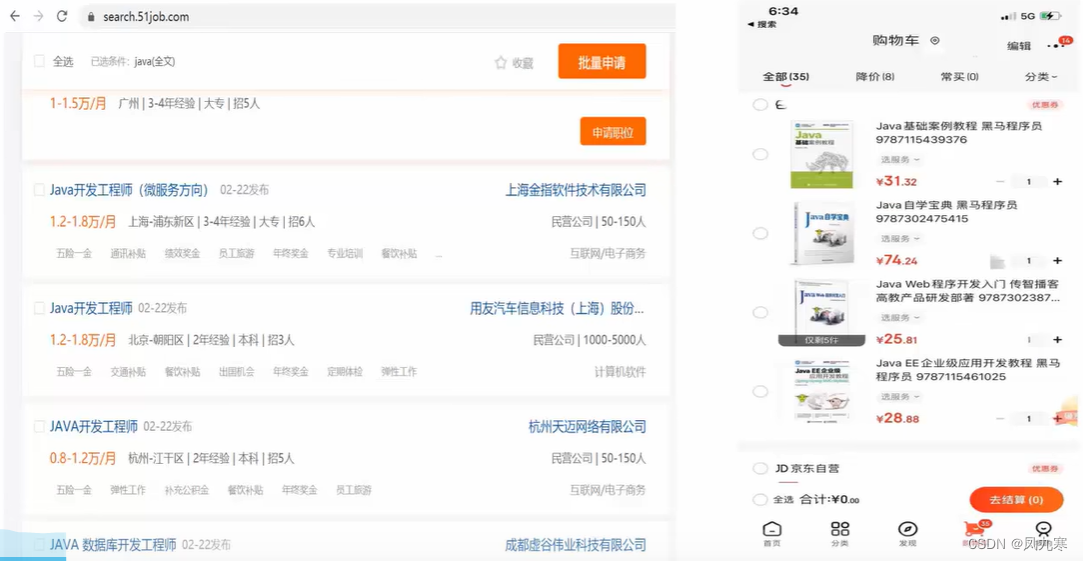Select the Java EE企业级应用开发教程 item radio
This screenshot has height=561, width=1083.
pyautogui.click(x=760, y=392)
